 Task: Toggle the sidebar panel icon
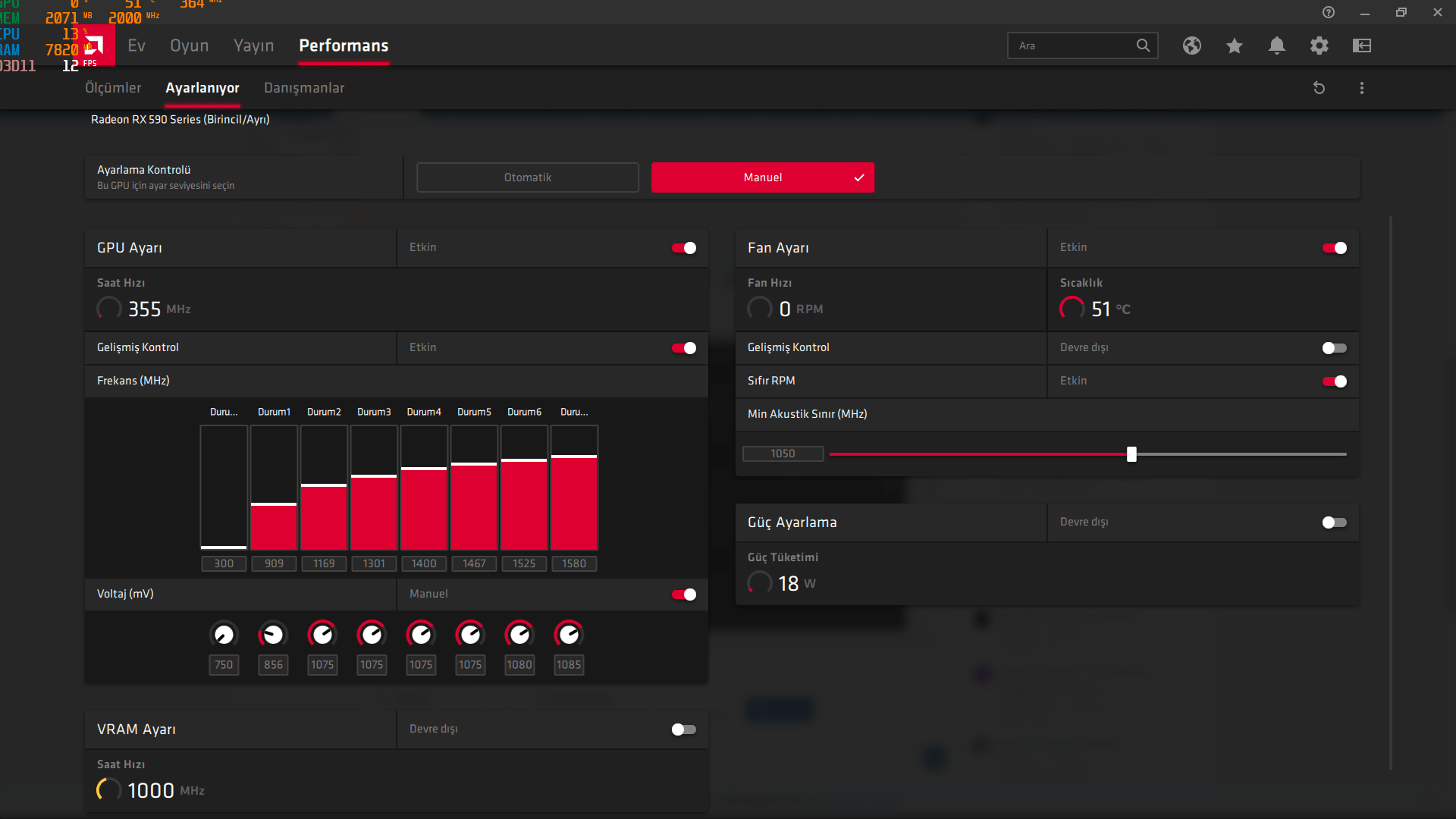[x=1361, y=45]
